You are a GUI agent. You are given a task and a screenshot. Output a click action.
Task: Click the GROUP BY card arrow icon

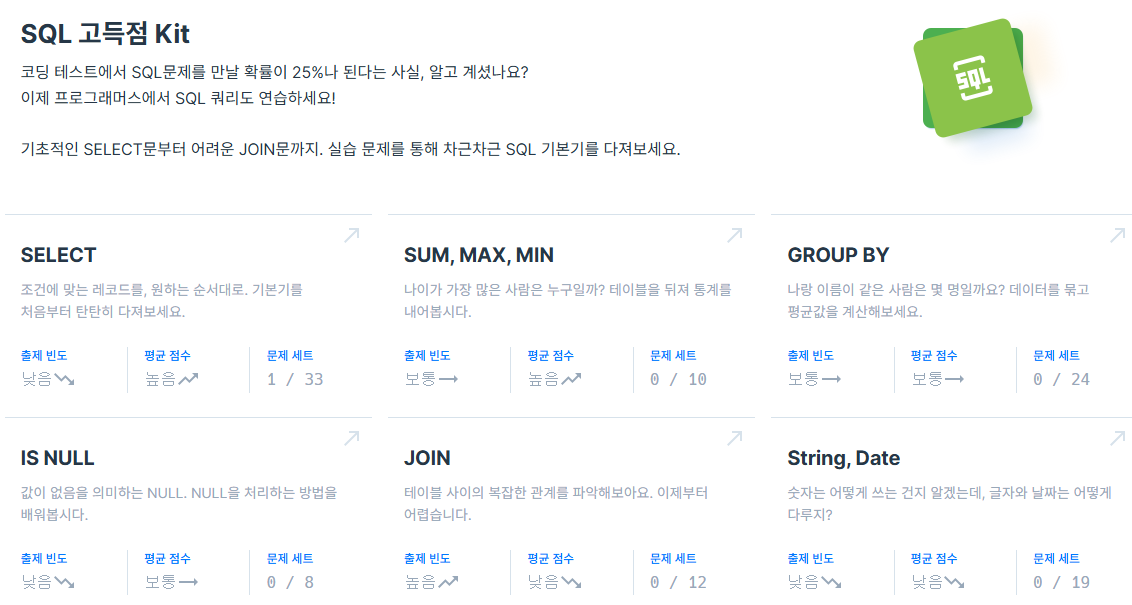(1118, 235)
